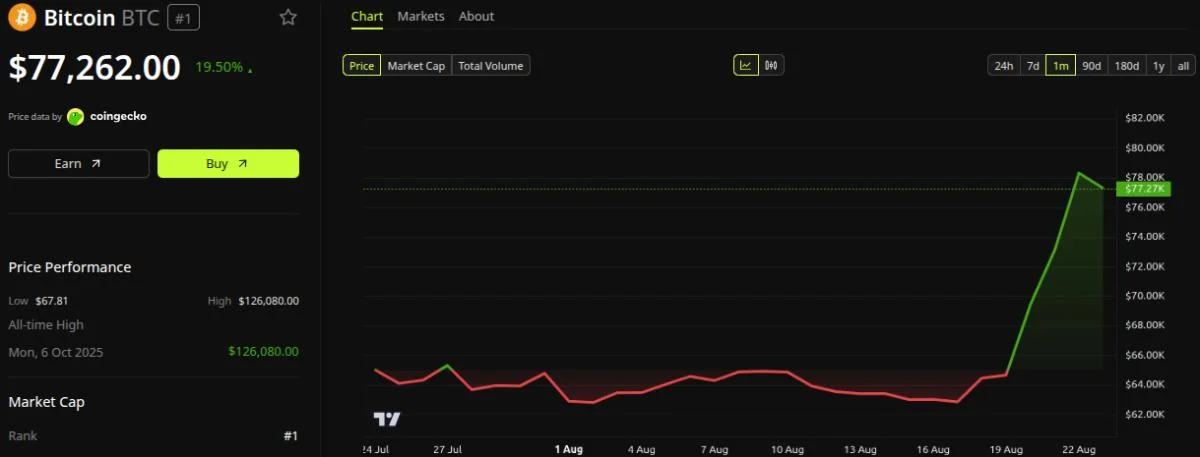
Task: Click the 1 Aug date label on axis
Action: point(568,449)
